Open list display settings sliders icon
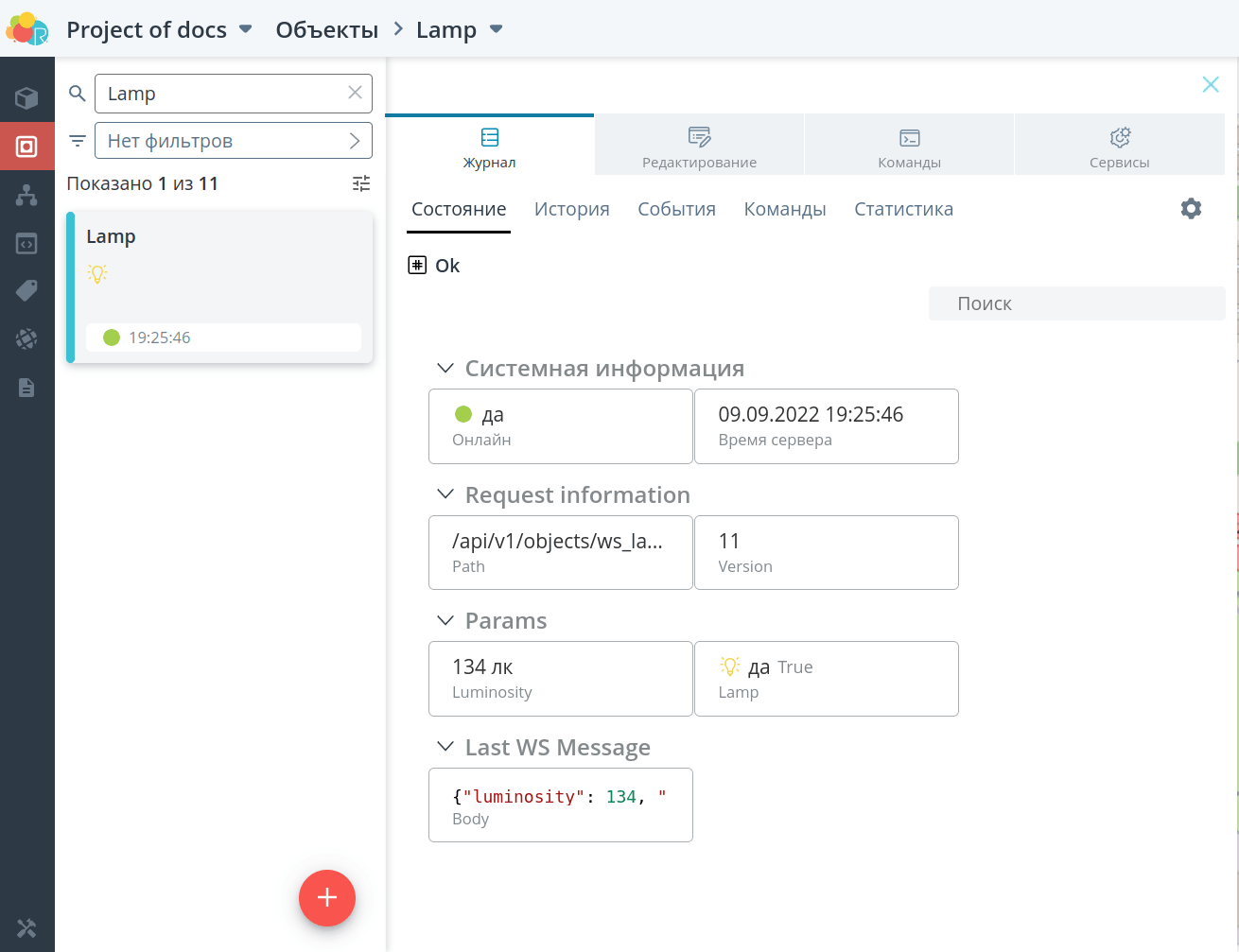 click(x=361, y=183)
